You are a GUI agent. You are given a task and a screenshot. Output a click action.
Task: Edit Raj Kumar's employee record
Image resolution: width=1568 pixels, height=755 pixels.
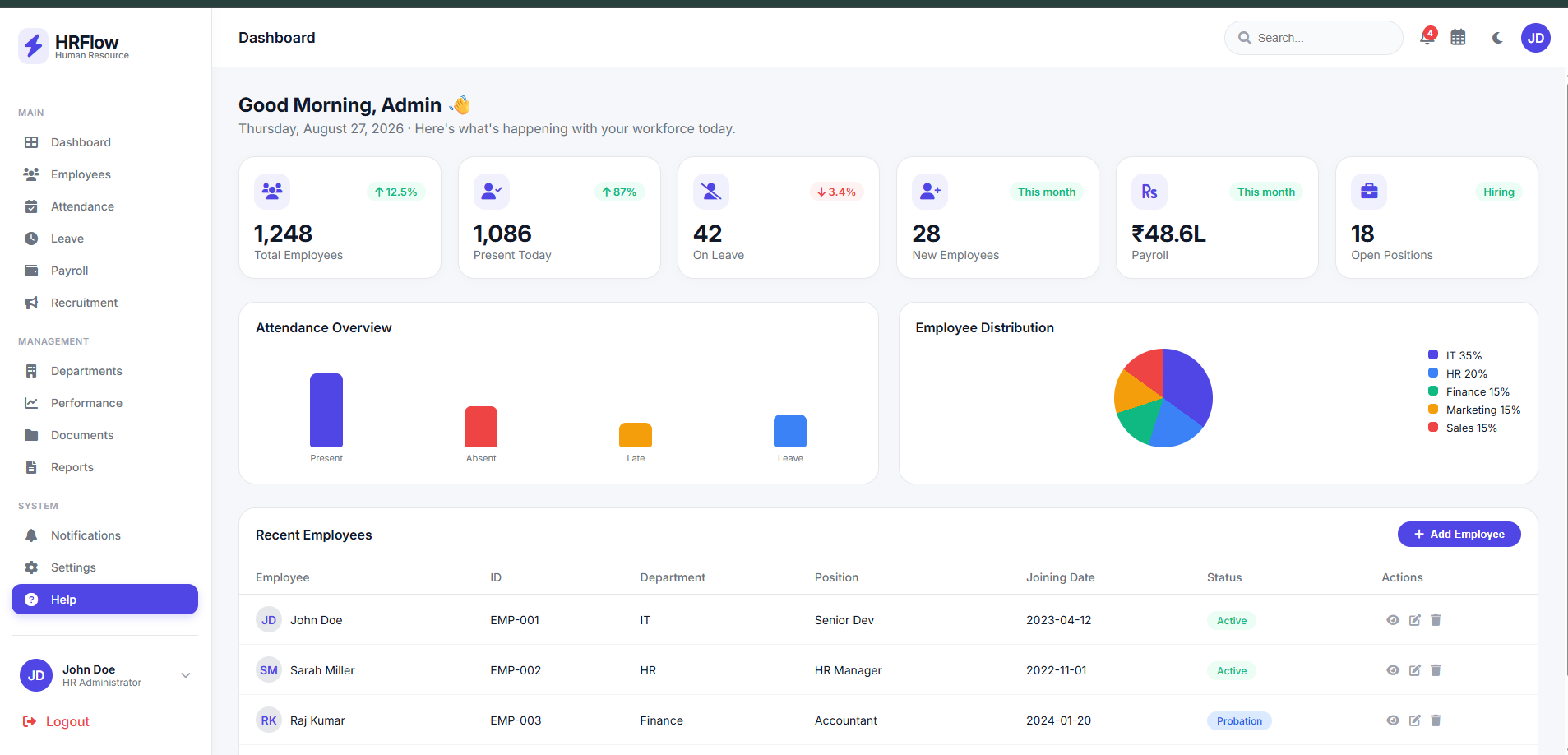point(1415,720)
